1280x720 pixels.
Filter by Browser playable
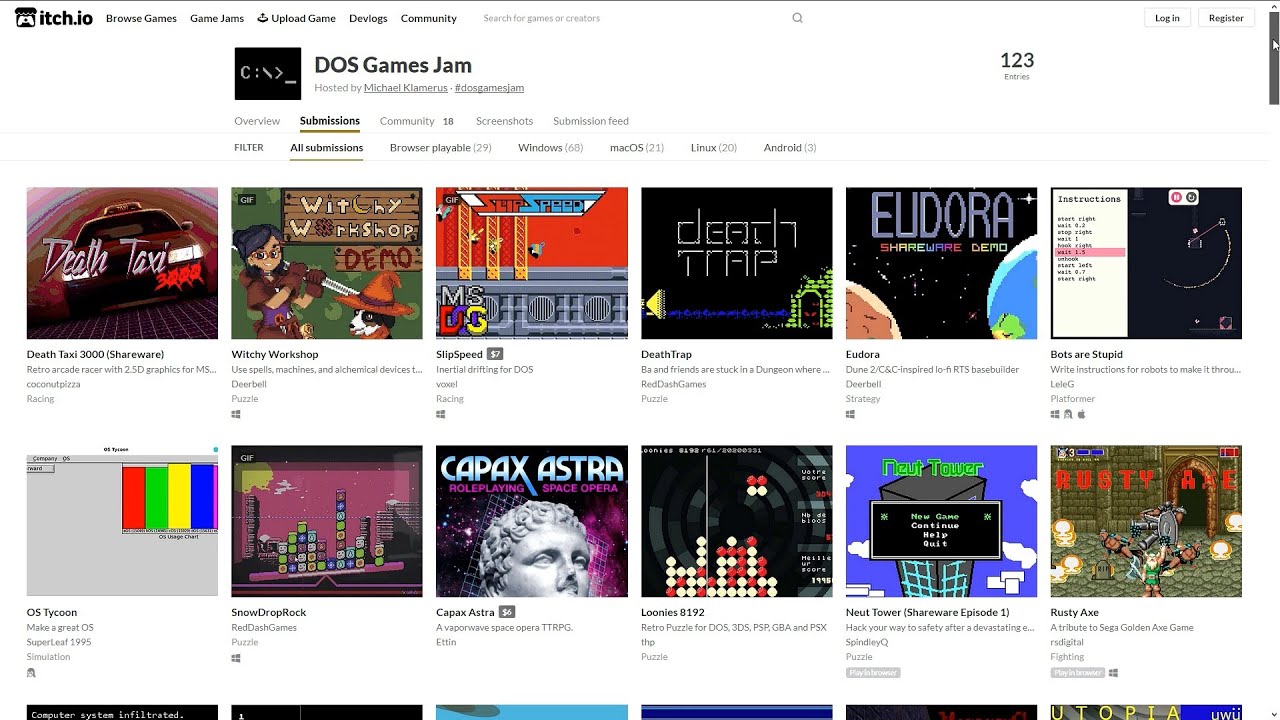440,148
